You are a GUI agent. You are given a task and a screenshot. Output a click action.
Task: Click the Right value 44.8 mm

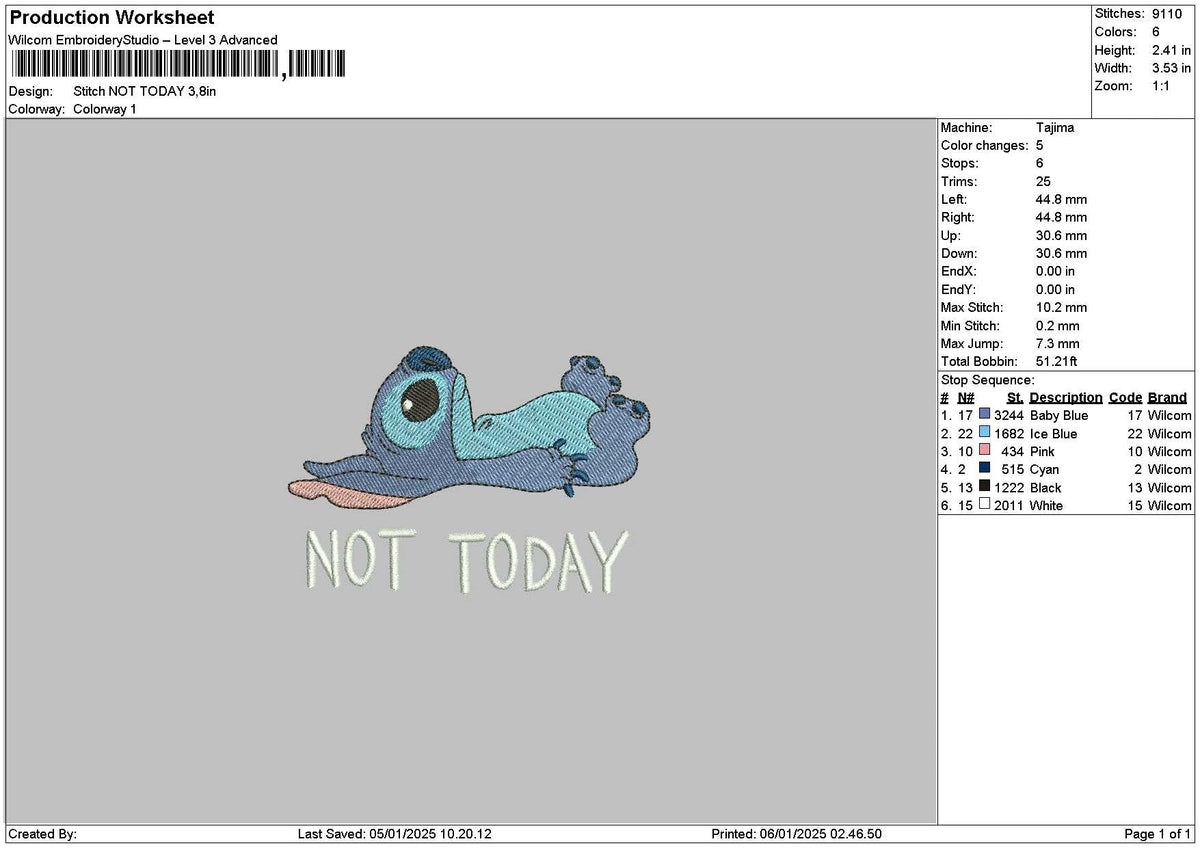(x=1061, y=218)
